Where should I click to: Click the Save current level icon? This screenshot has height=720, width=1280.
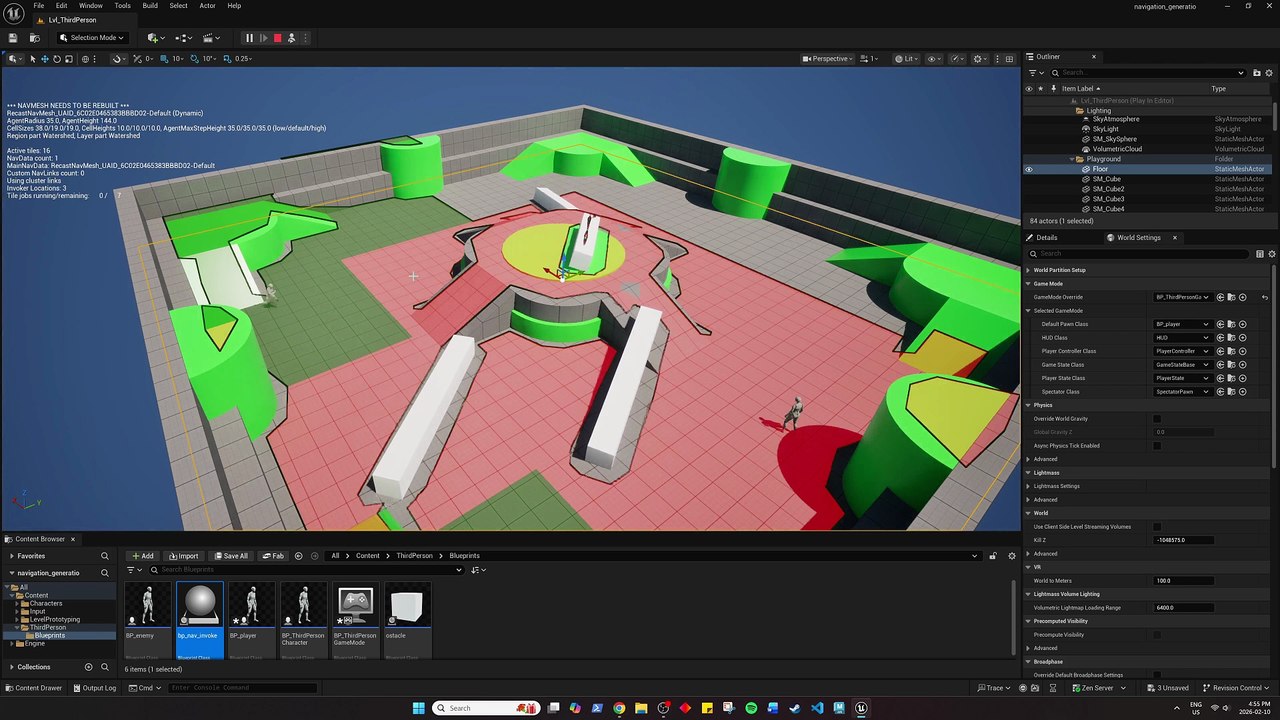(13, 38)
